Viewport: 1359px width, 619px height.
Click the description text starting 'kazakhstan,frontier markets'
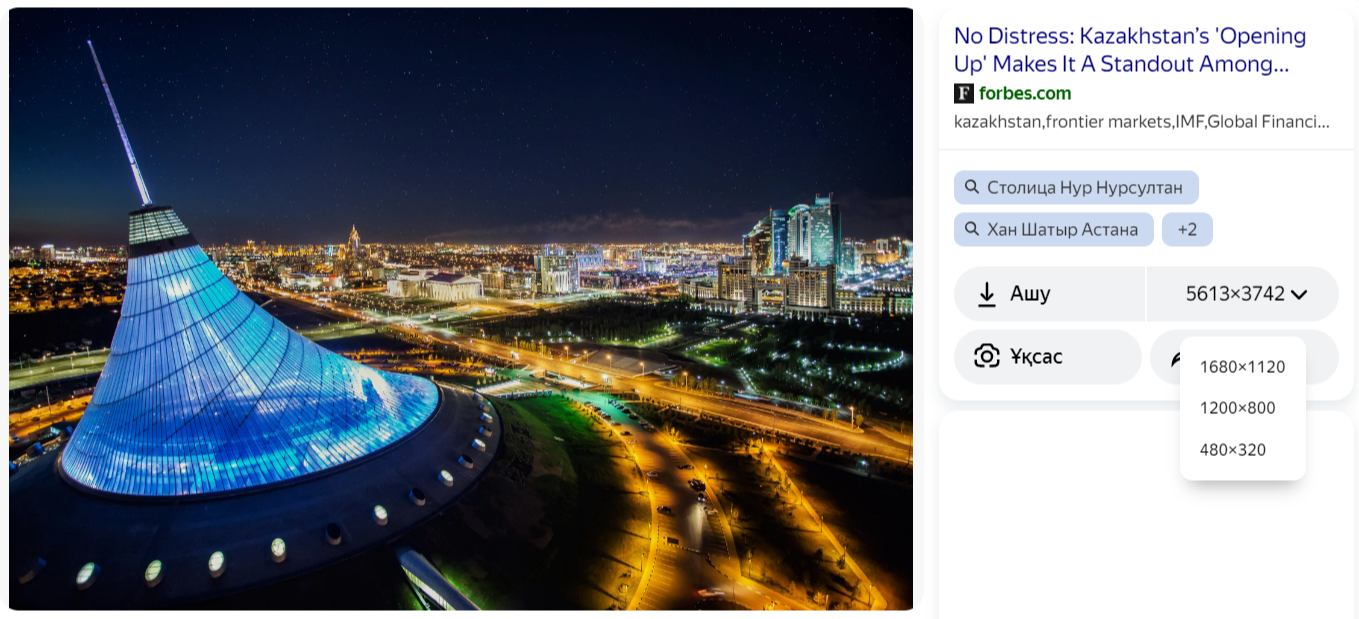[1142, 122]
